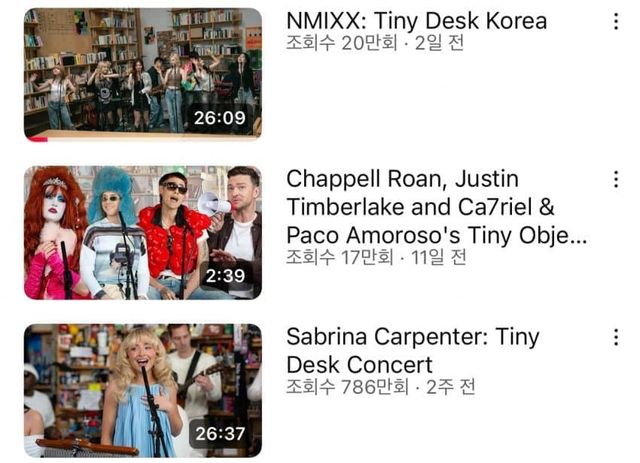Image resolution: width=640 pixels, height=463 pixels.
Task: Open the Chappell Roan and Justin Timberlake thumbnail
Action: [143, 233]
